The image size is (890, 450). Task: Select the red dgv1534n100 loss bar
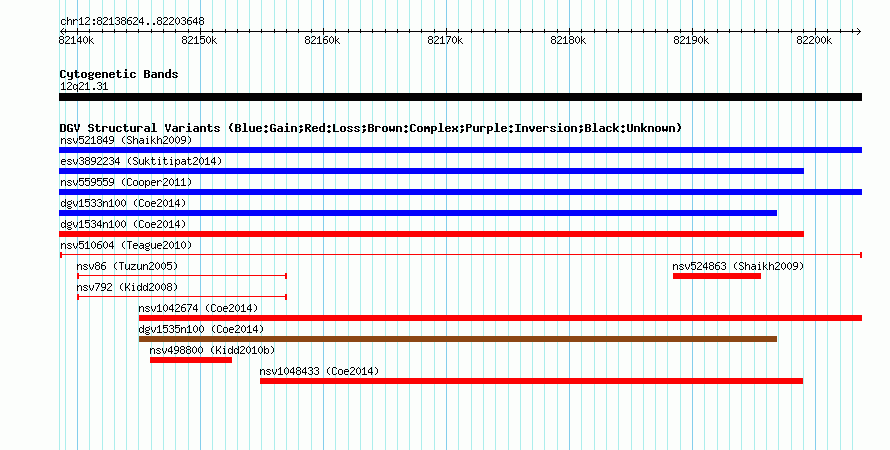[431, 234]
